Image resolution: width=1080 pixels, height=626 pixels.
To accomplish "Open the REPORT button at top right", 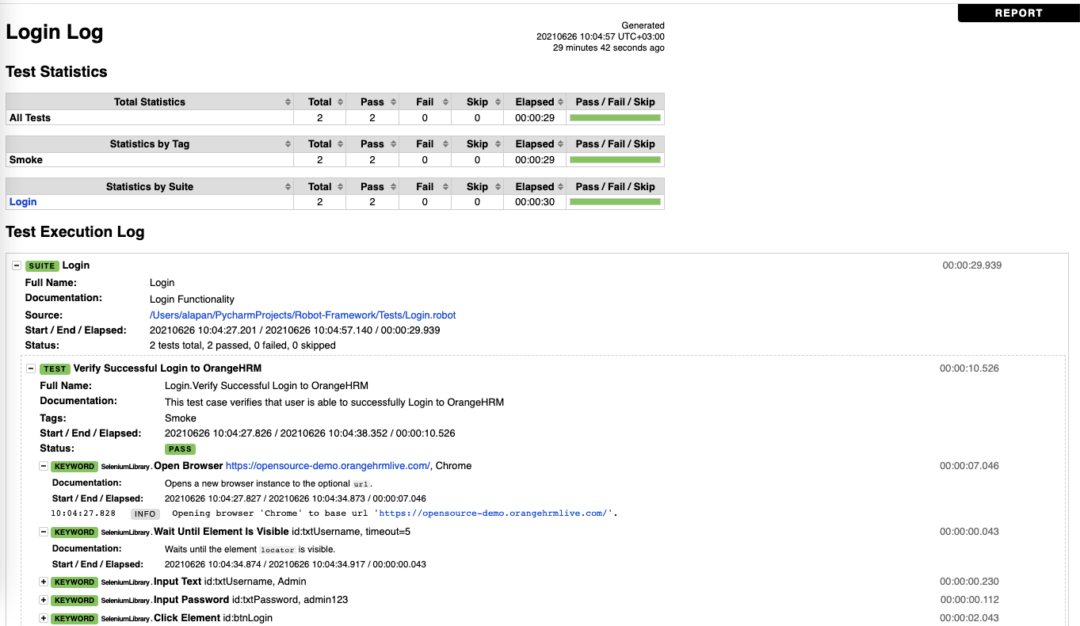I will [x=1018, y=12].
